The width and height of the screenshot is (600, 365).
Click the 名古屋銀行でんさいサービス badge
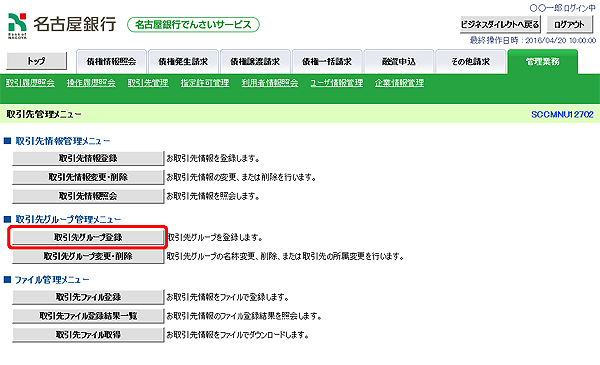tap(193, 25)
